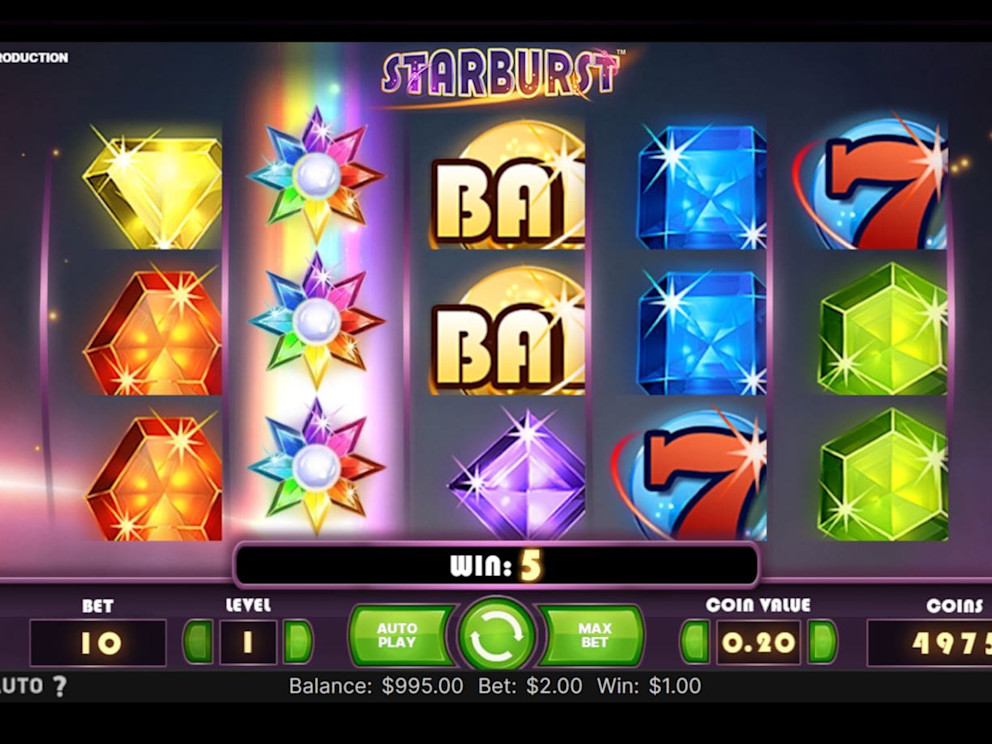This screenshot has width=992, height=744.
Task: Spin the reels with the green circular button
Action: (x=497, y=635)
